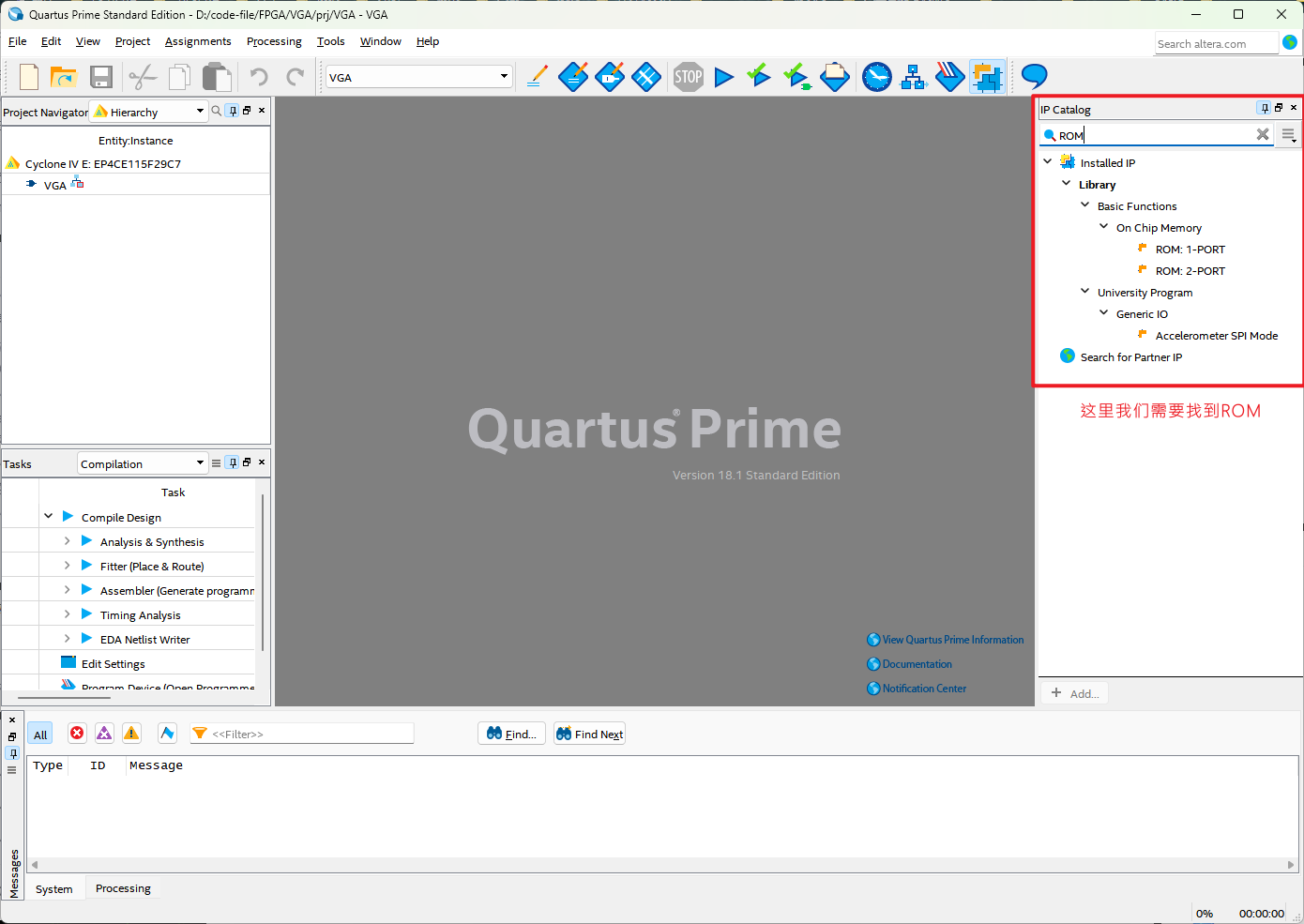Collapse On Chip Memory node

(1104, 227)
